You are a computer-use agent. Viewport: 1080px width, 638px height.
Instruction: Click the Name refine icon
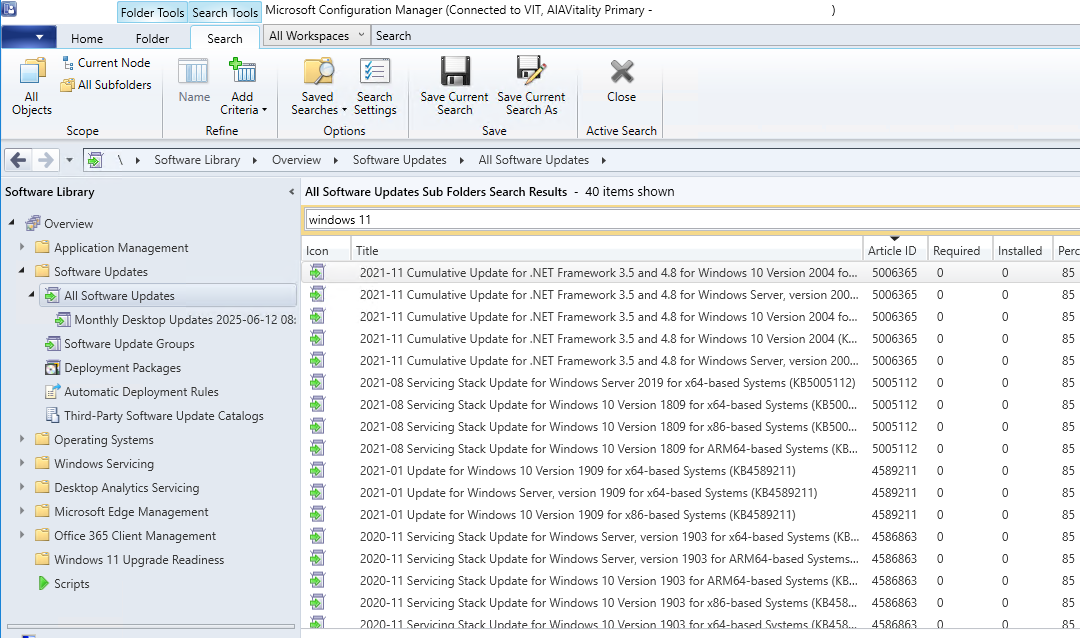click(194, 81)
